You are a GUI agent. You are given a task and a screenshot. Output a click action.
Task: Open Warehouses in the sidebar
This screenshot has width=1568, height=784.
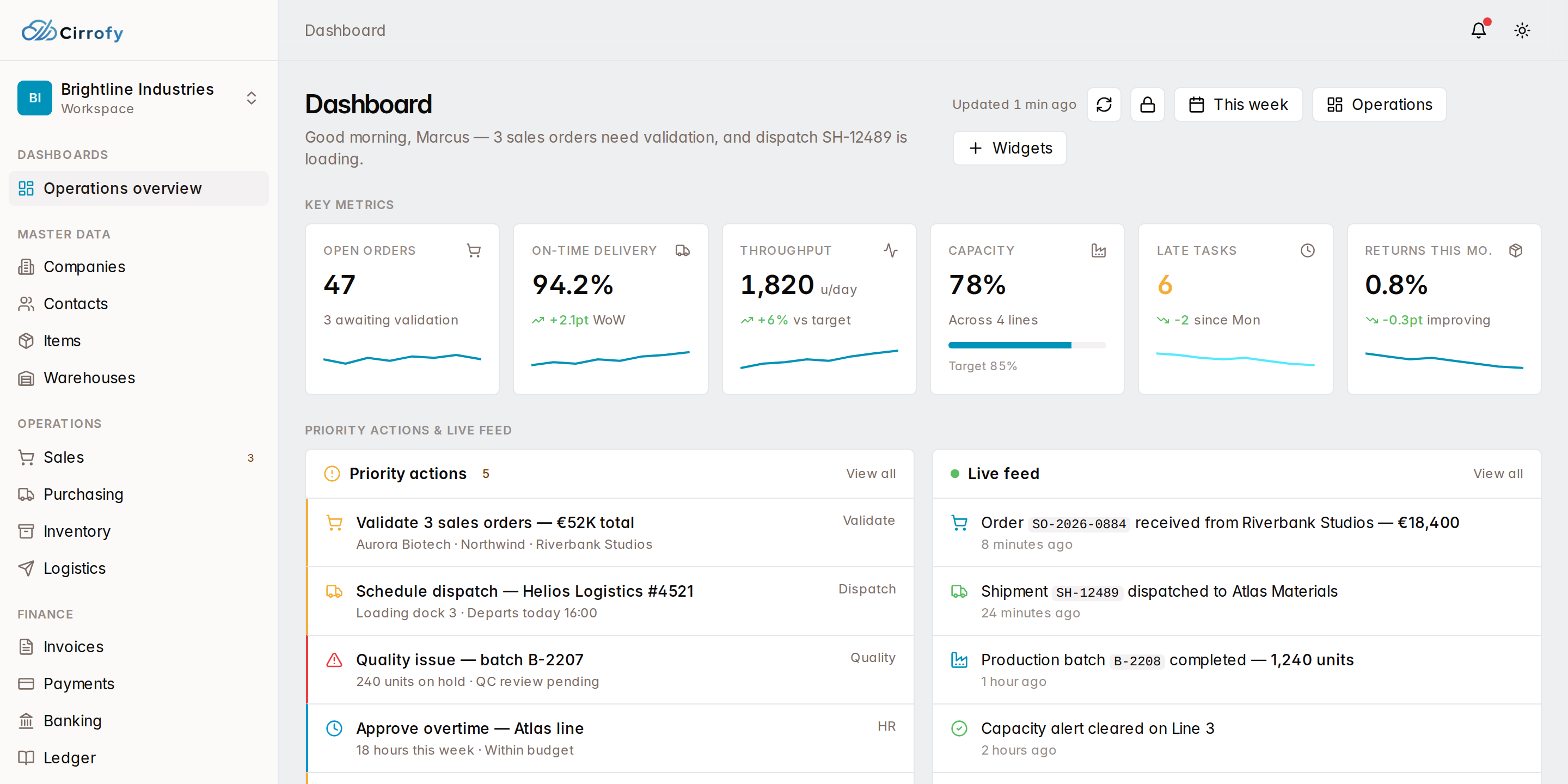tap(139, 377)
